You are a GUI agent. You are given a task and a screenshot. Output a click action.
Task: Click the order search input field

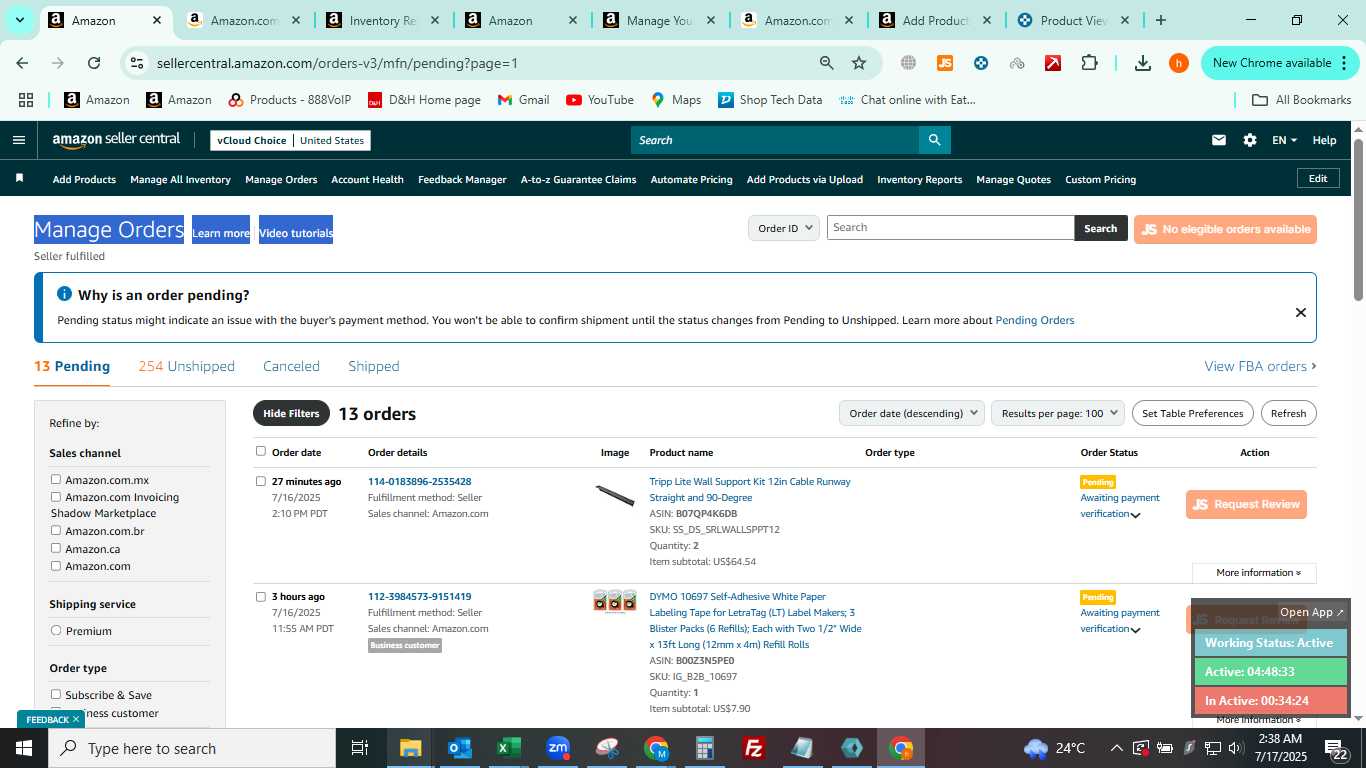pos(950,228)
